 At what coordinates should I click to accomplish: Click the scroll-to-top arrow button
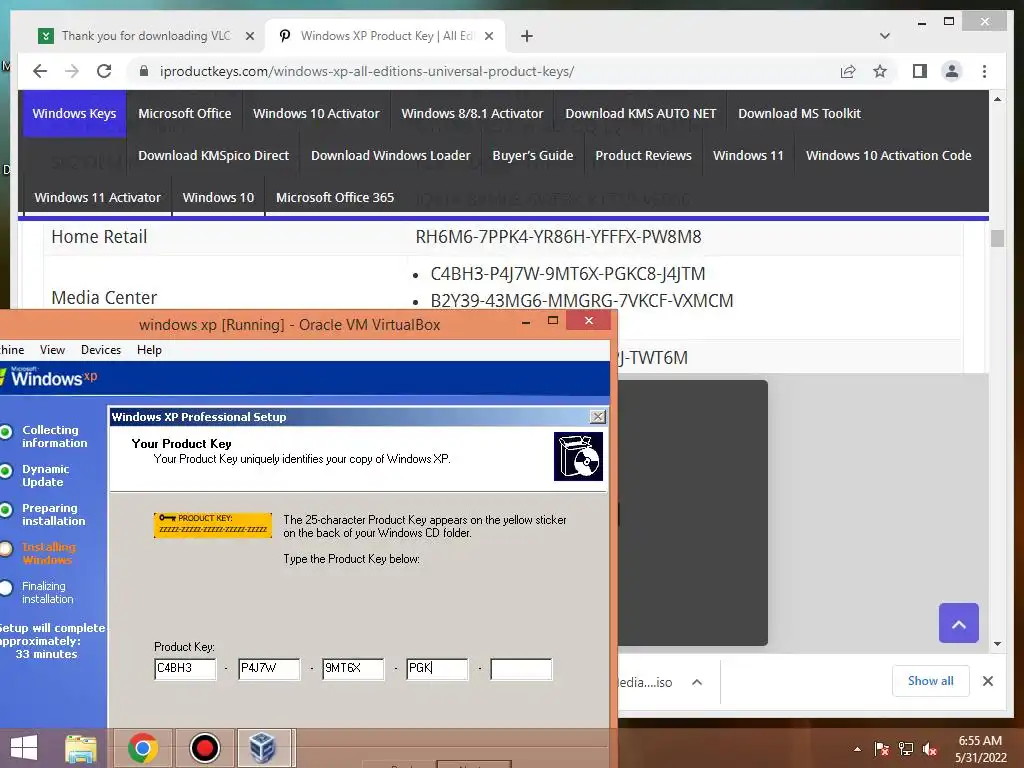coord(959,623)
